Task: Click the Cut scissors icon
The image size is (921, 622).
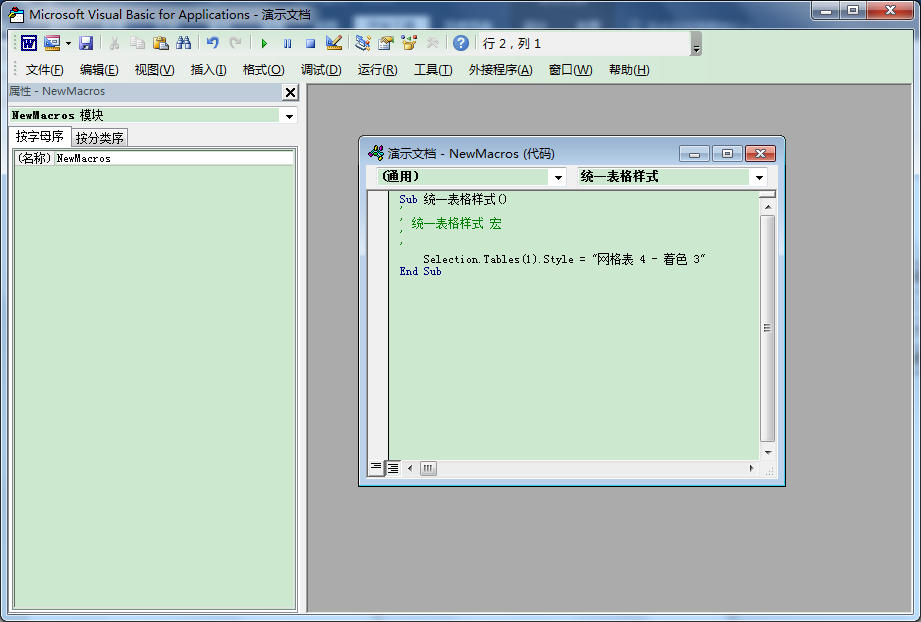Action: coord(115,43)
